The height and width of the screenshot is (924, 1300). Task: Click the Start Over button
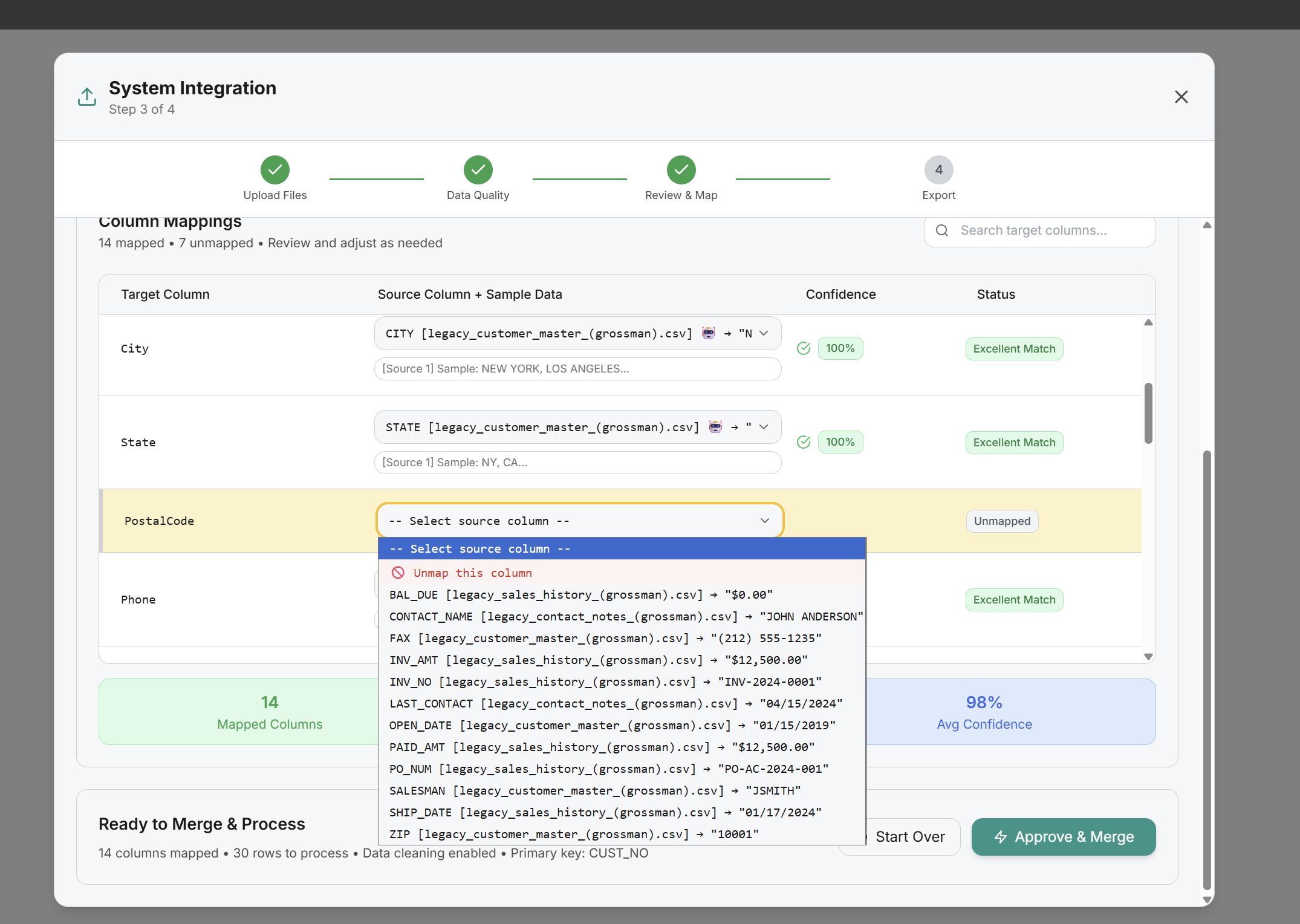pos(909,837)
